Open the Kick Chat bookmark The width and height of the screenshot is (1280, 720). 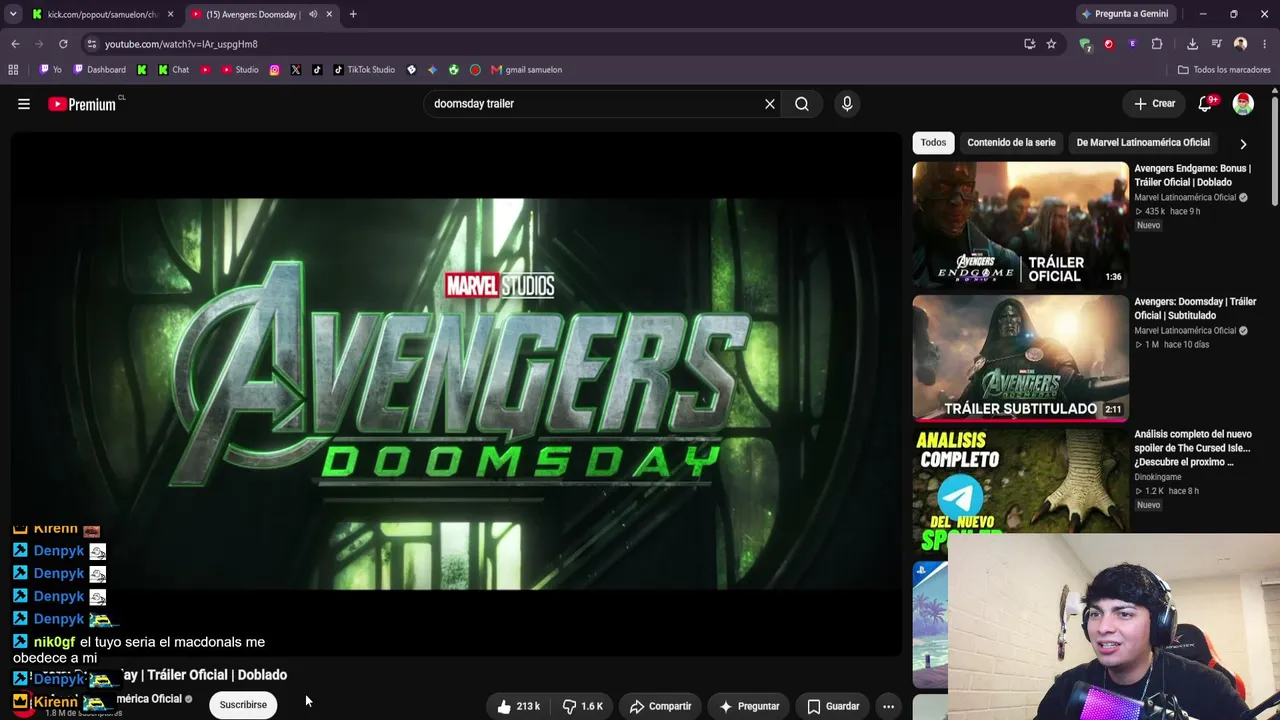(x=174, y=70)
